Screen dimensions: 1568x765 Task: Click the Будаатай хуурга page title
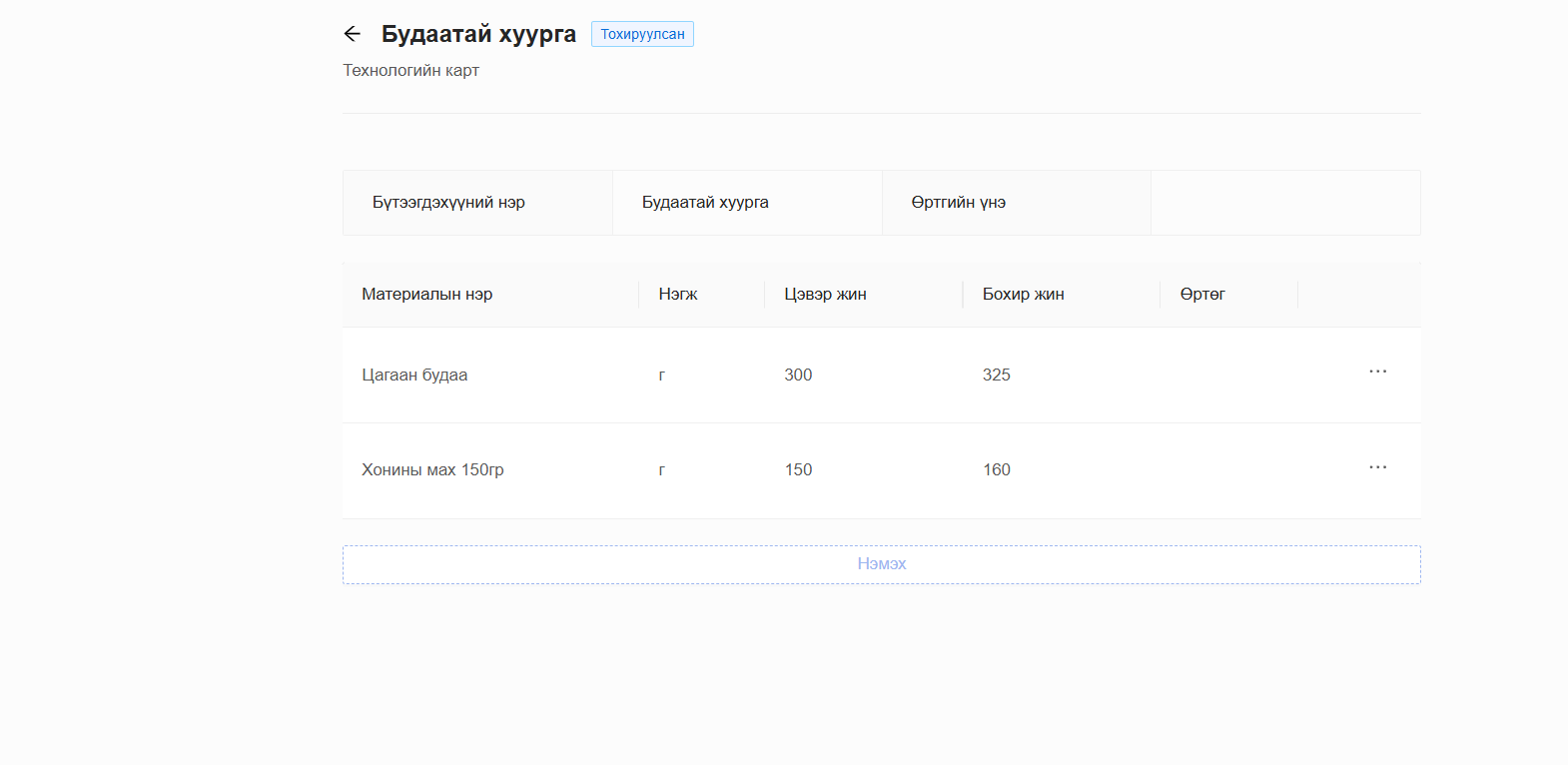478,34
